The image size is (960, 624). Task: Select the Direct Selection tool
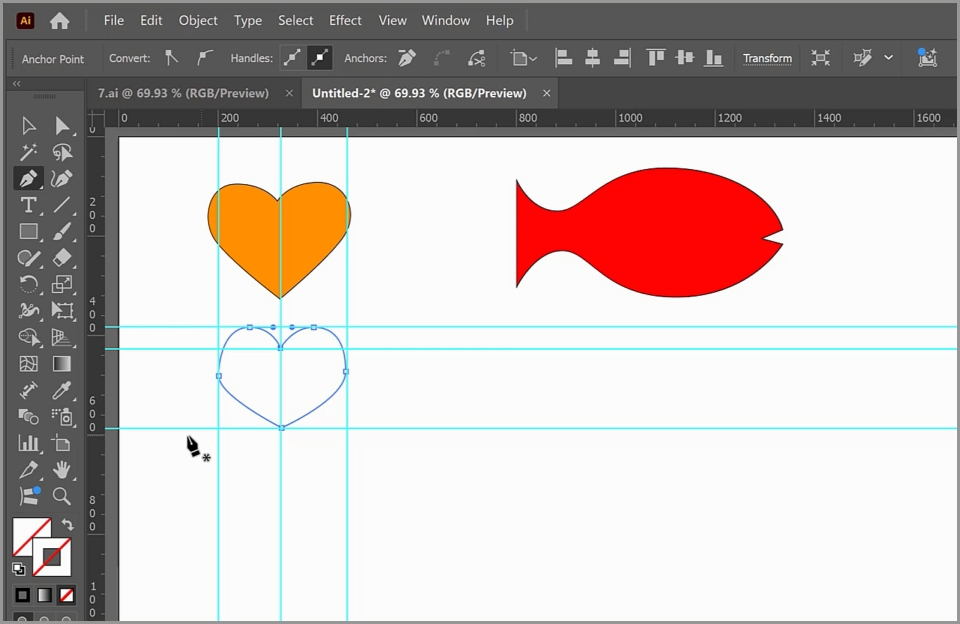[62, 126]
